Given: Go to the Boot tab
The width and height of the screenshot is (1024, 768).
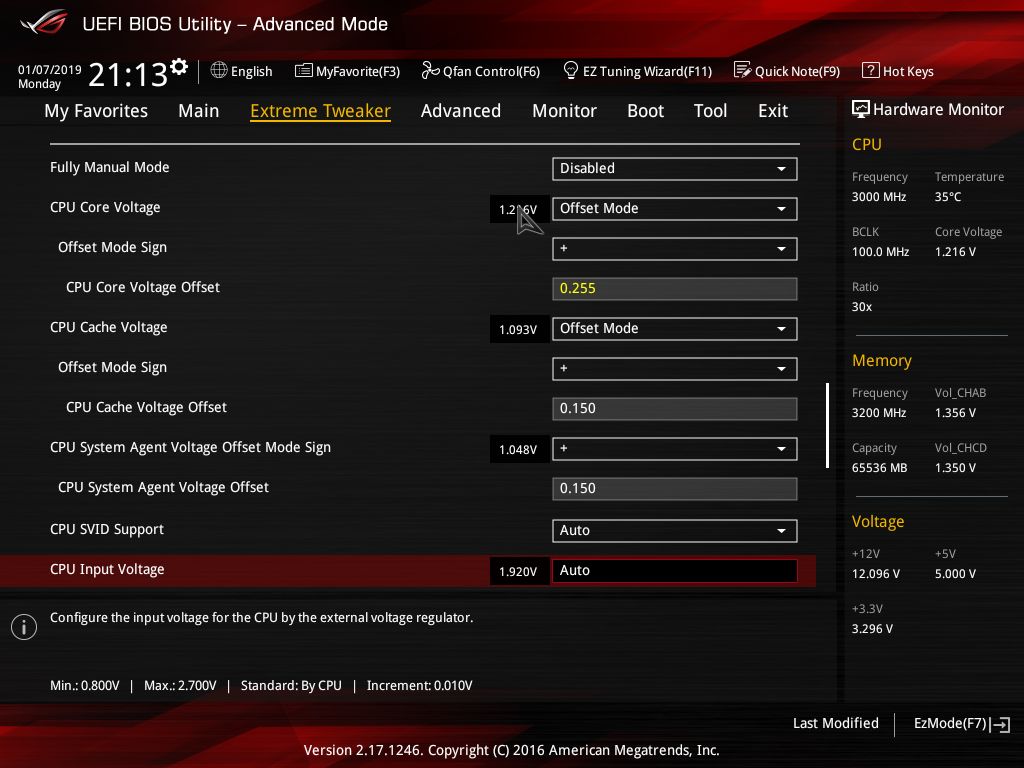Looking at the screenshot, I should (645, 111).
